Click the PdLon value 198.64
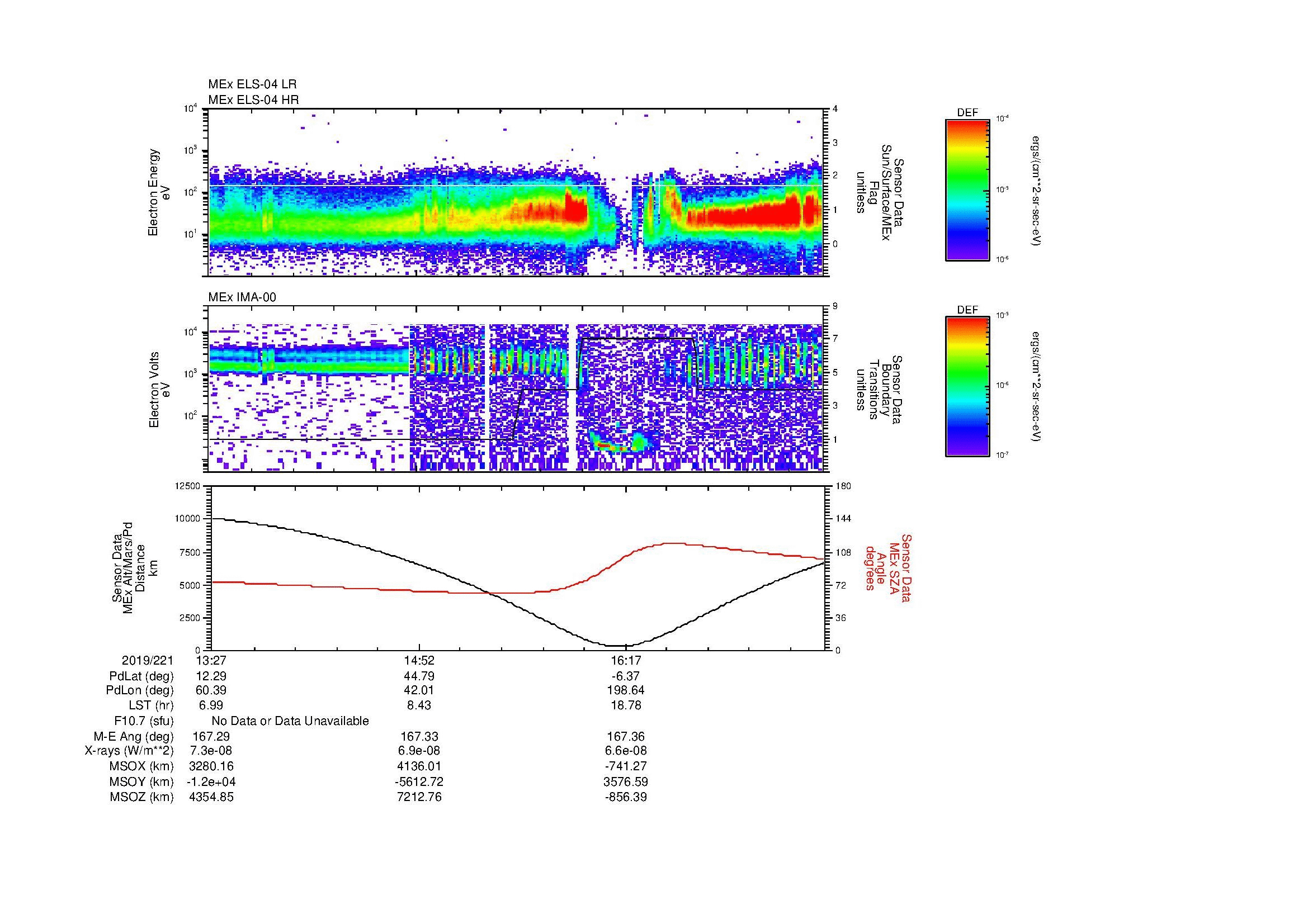This screenshot has height=924, width=1308. pyautogui.click(x=626, y=690)
